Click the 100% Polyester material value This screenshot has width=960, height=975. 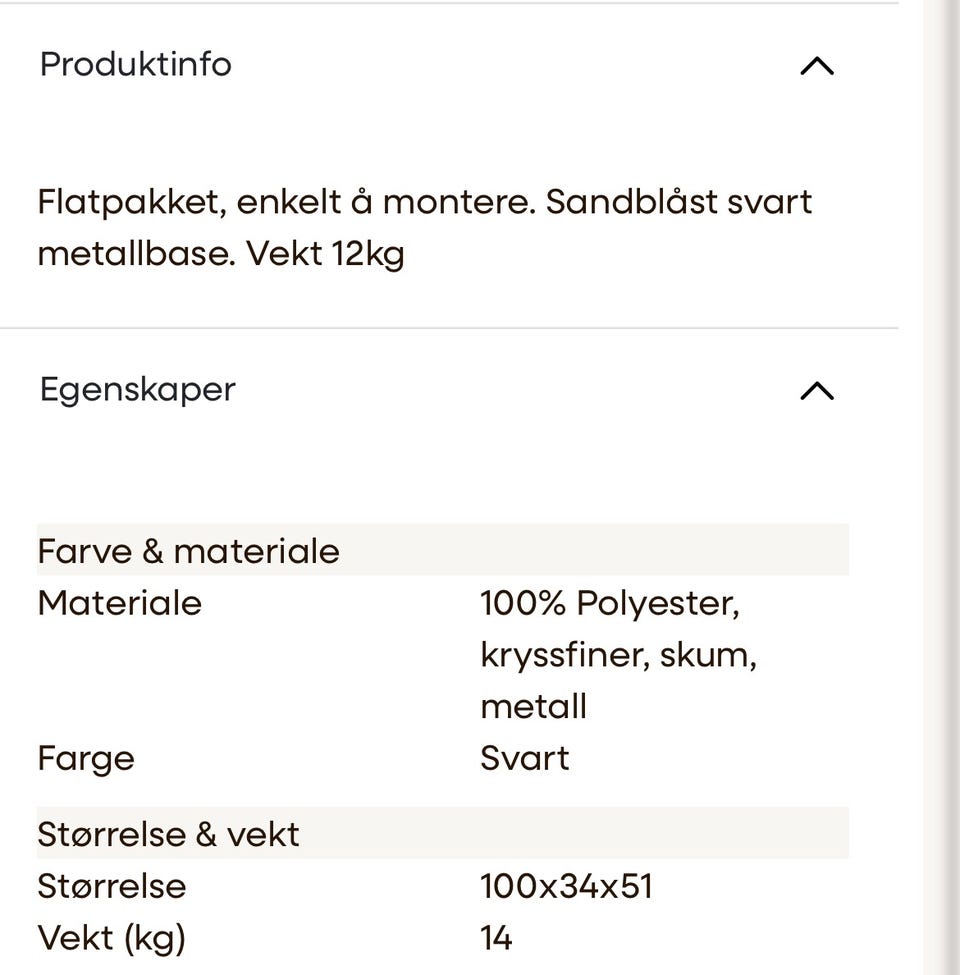pyautogui.click(x=609, y=603)
